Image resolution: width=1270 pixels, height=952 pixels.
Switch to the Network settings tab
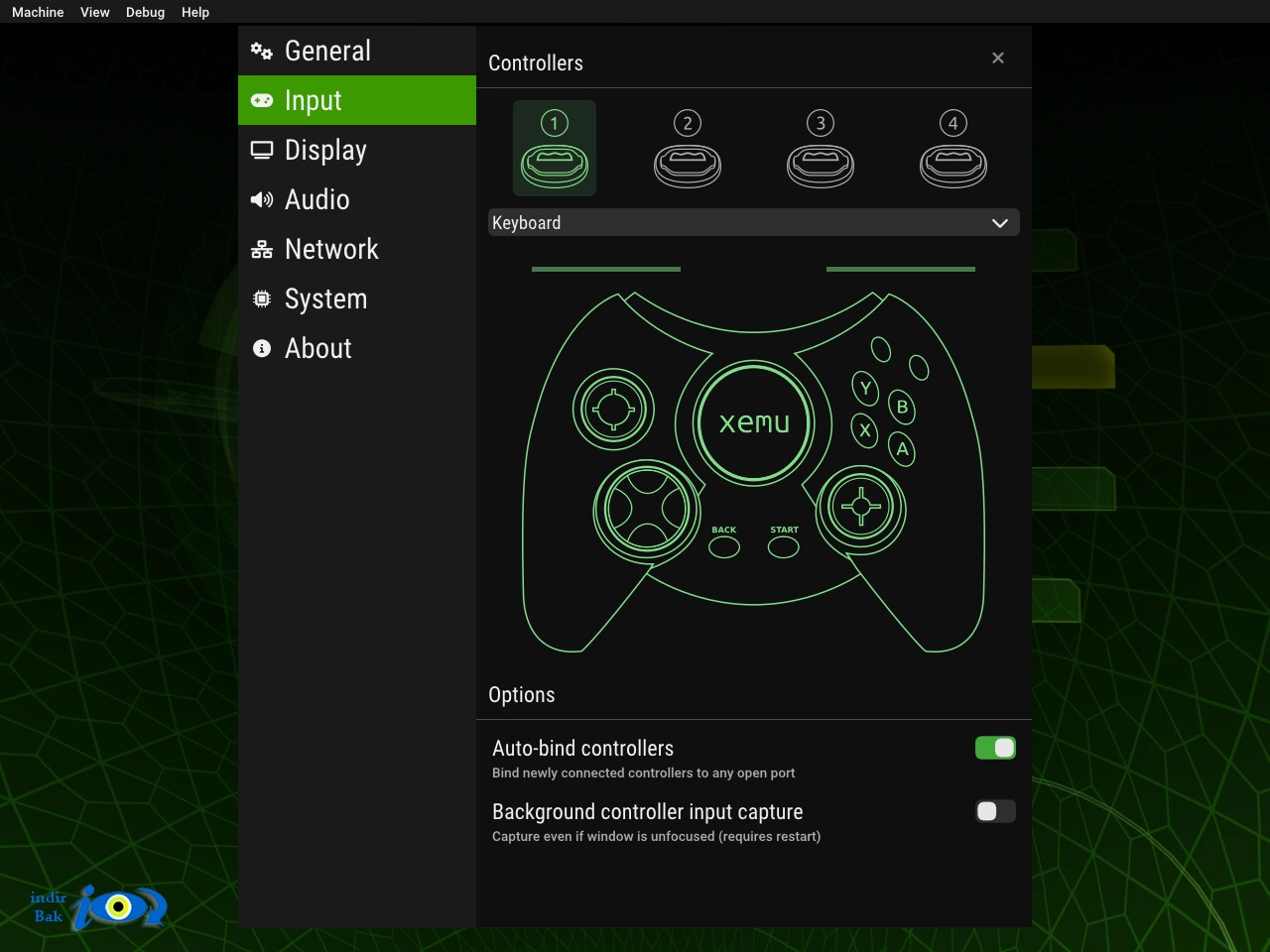[x=357, y=249]
